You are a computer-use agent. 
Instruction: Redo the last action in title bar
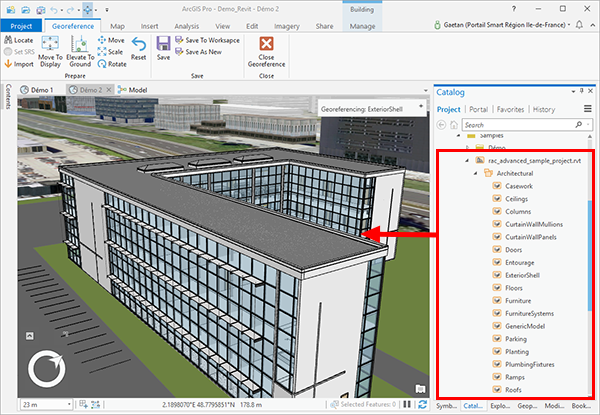(x=71, y=9)
